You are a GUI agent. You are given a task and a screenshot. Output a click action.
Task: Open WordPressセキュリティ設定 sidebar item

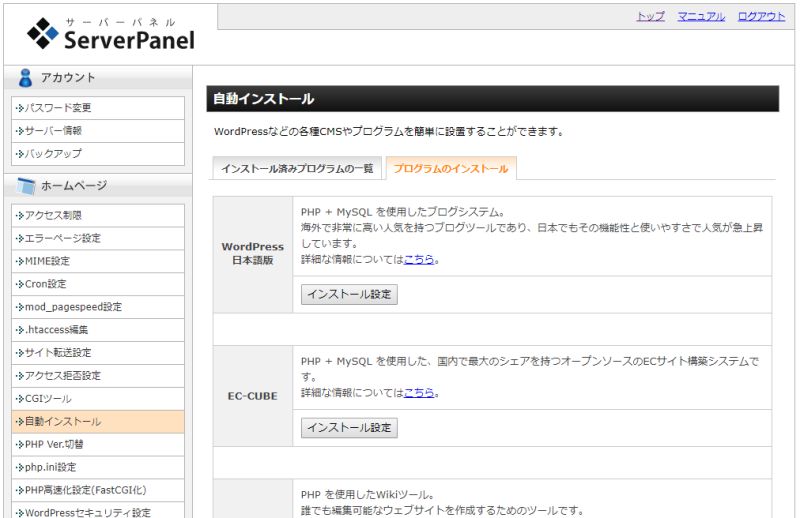pos(98,512)
